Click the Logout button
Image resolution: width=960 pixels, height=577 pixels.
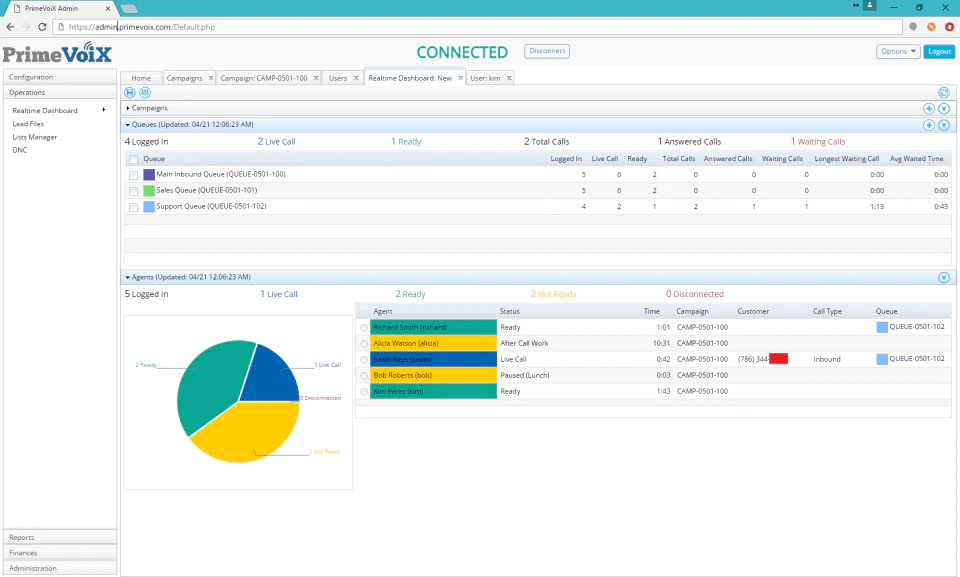939,51
